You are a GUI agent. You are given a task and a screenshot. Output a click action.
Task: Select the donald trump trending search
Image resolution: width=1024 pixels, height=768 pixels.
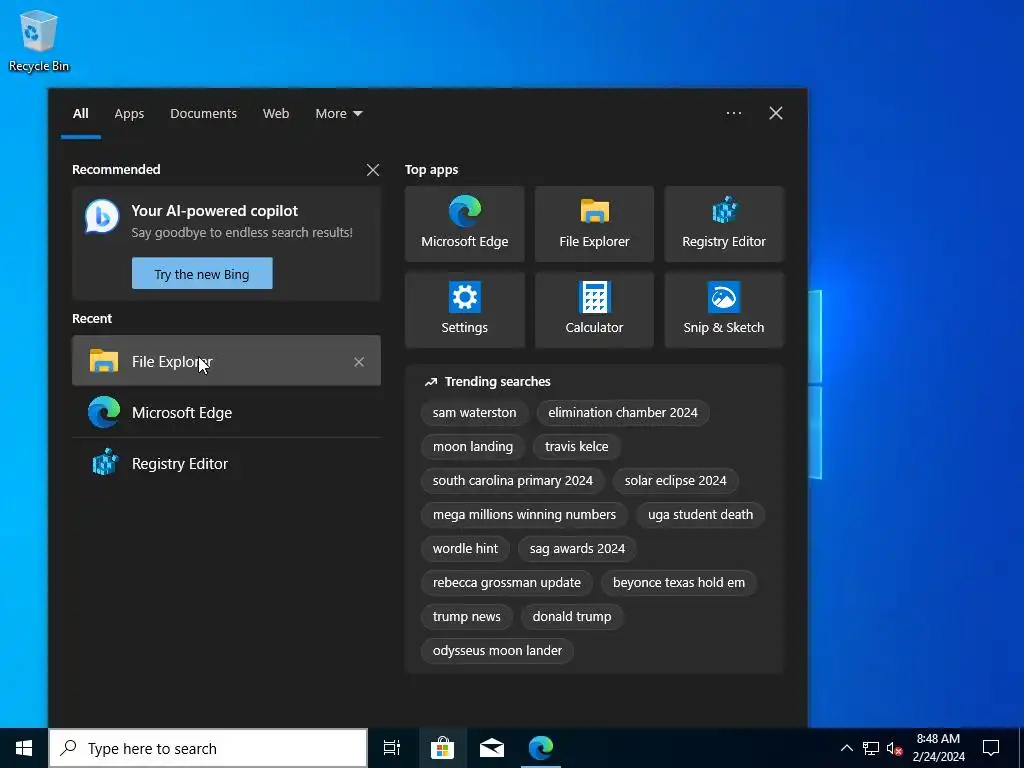[x=571, y=616]
